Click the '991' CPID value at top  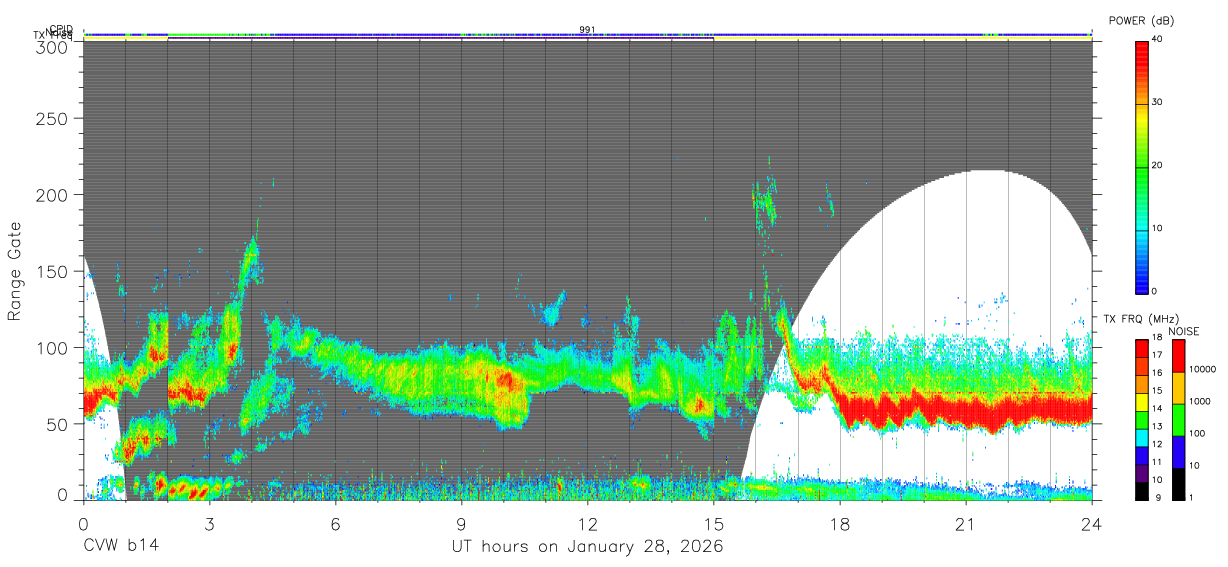[587, 29]
